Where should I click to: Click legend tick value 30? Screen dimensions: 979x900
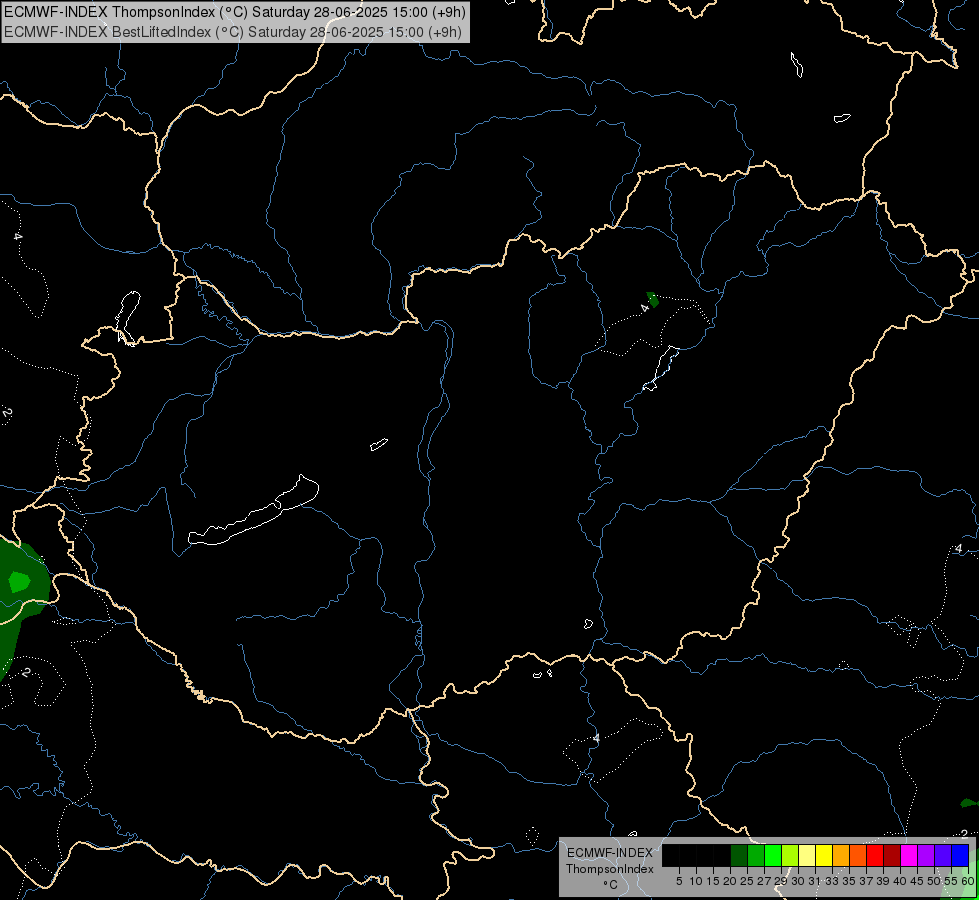point(798,881)
